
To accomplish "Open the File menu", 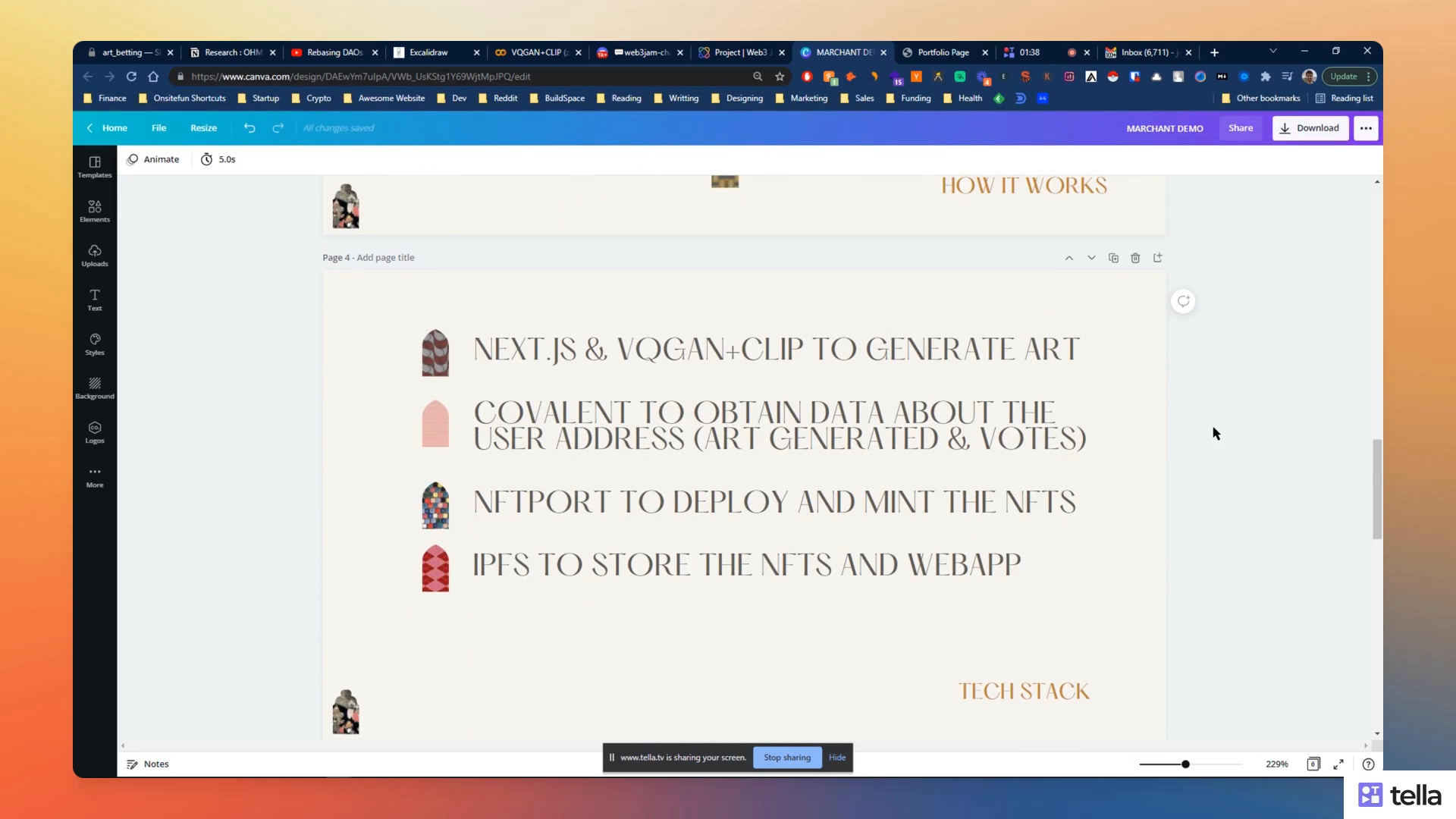I will 158,128.
